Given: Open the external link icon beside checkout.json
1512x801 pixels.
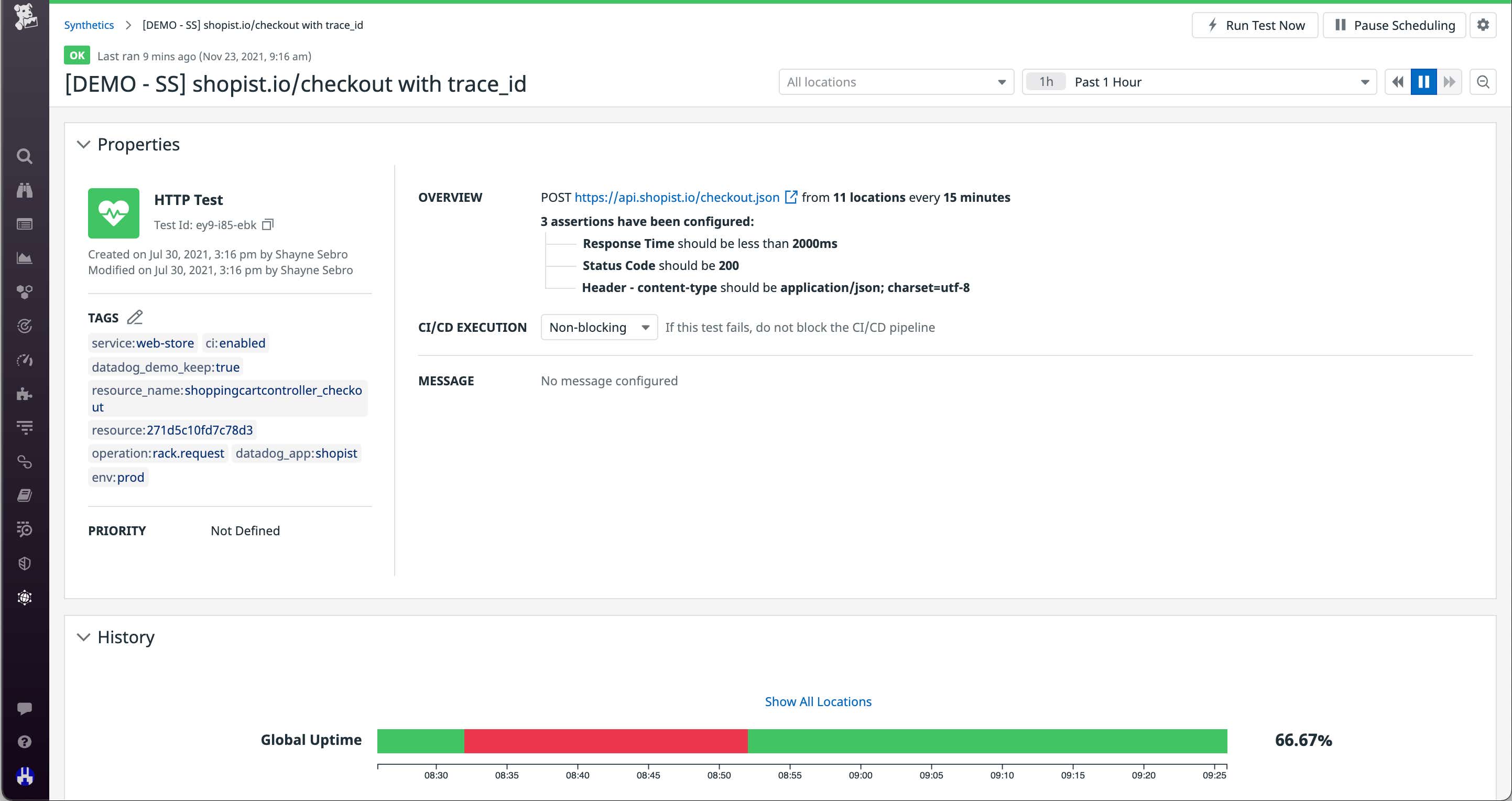Looking at the screenshot, I should [791, 197].
